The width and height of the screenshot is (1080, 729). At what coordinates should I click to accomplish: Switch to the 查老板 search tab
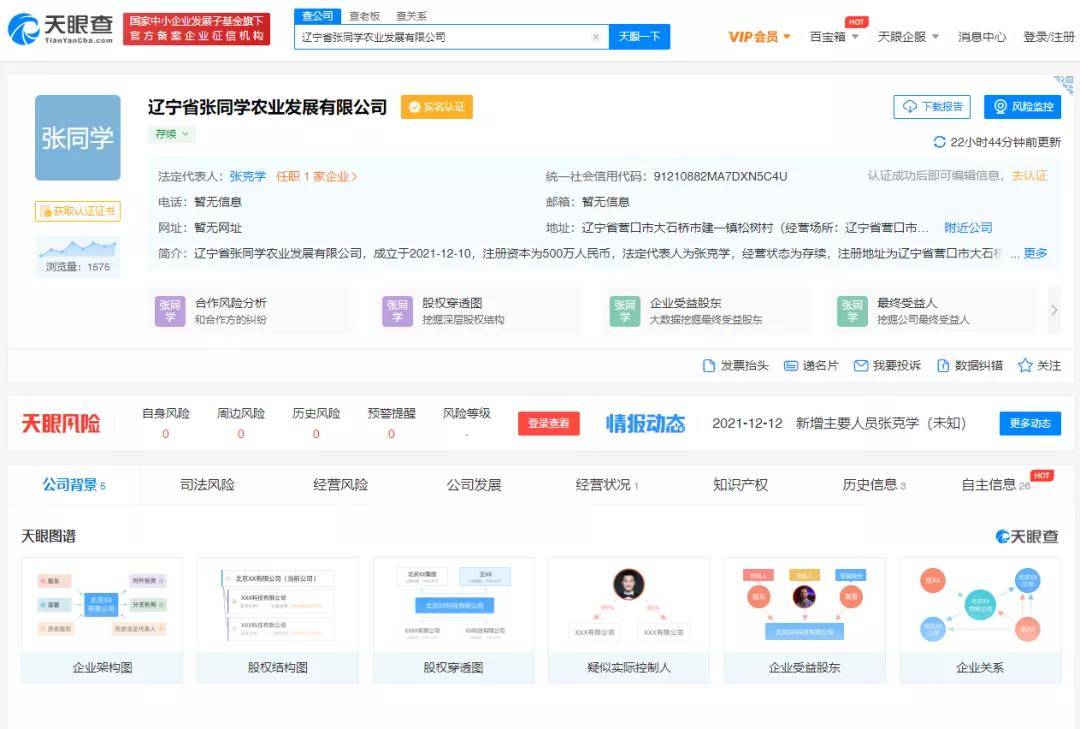tap(364, 16)
